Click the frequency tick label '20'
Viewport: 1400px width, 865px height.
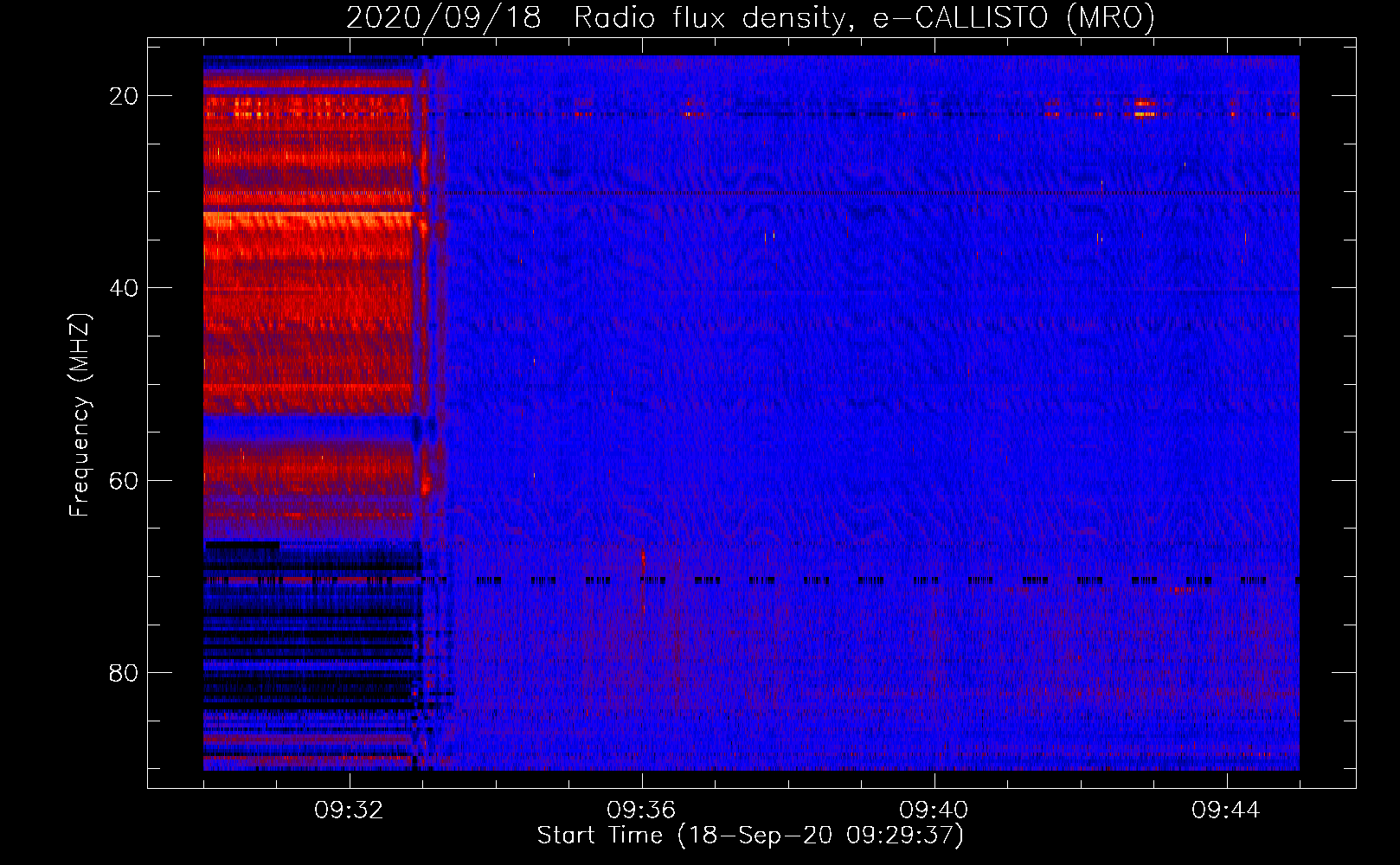tap(124, 96)
